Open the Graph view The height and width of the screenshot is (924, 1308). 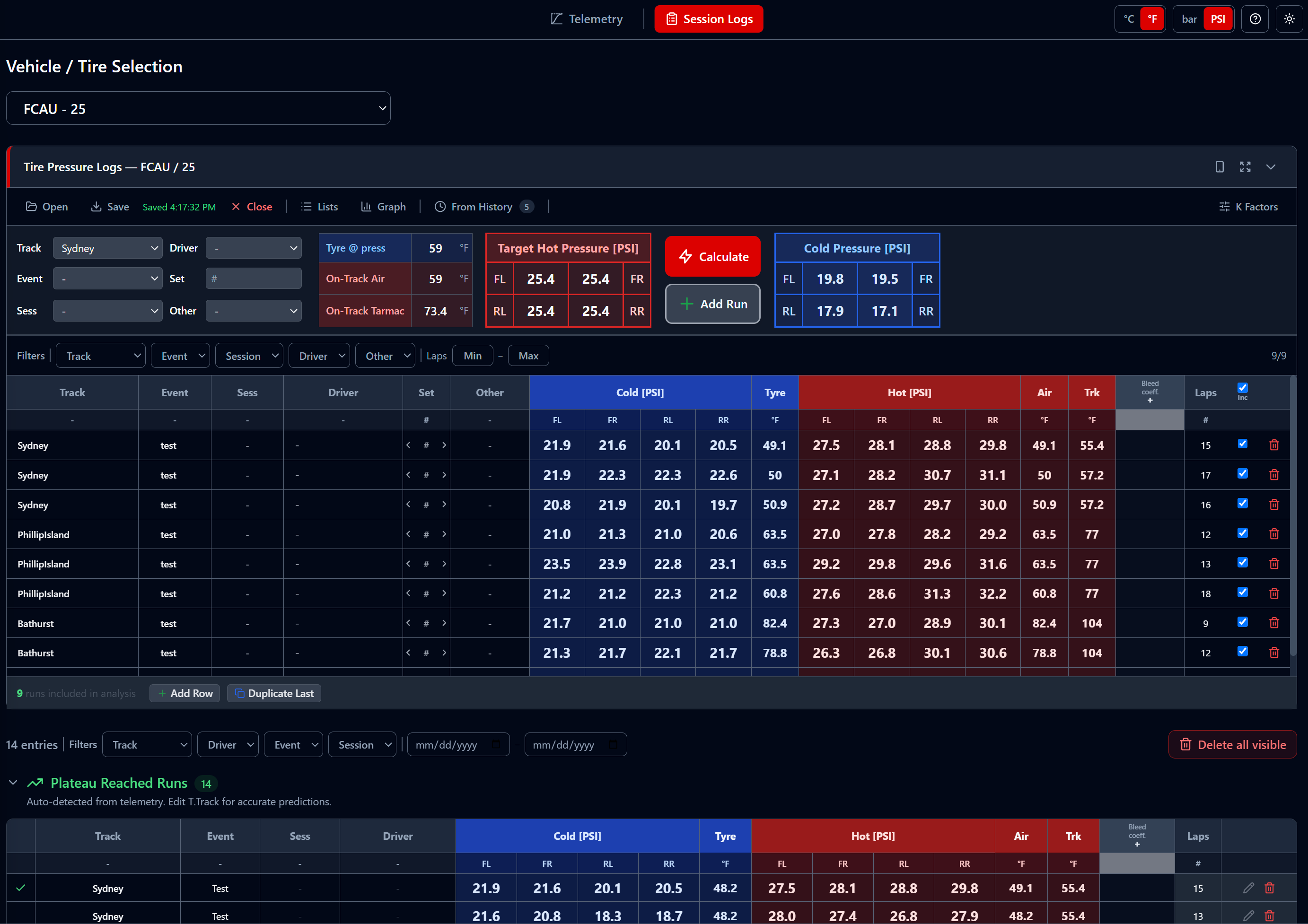383,207
